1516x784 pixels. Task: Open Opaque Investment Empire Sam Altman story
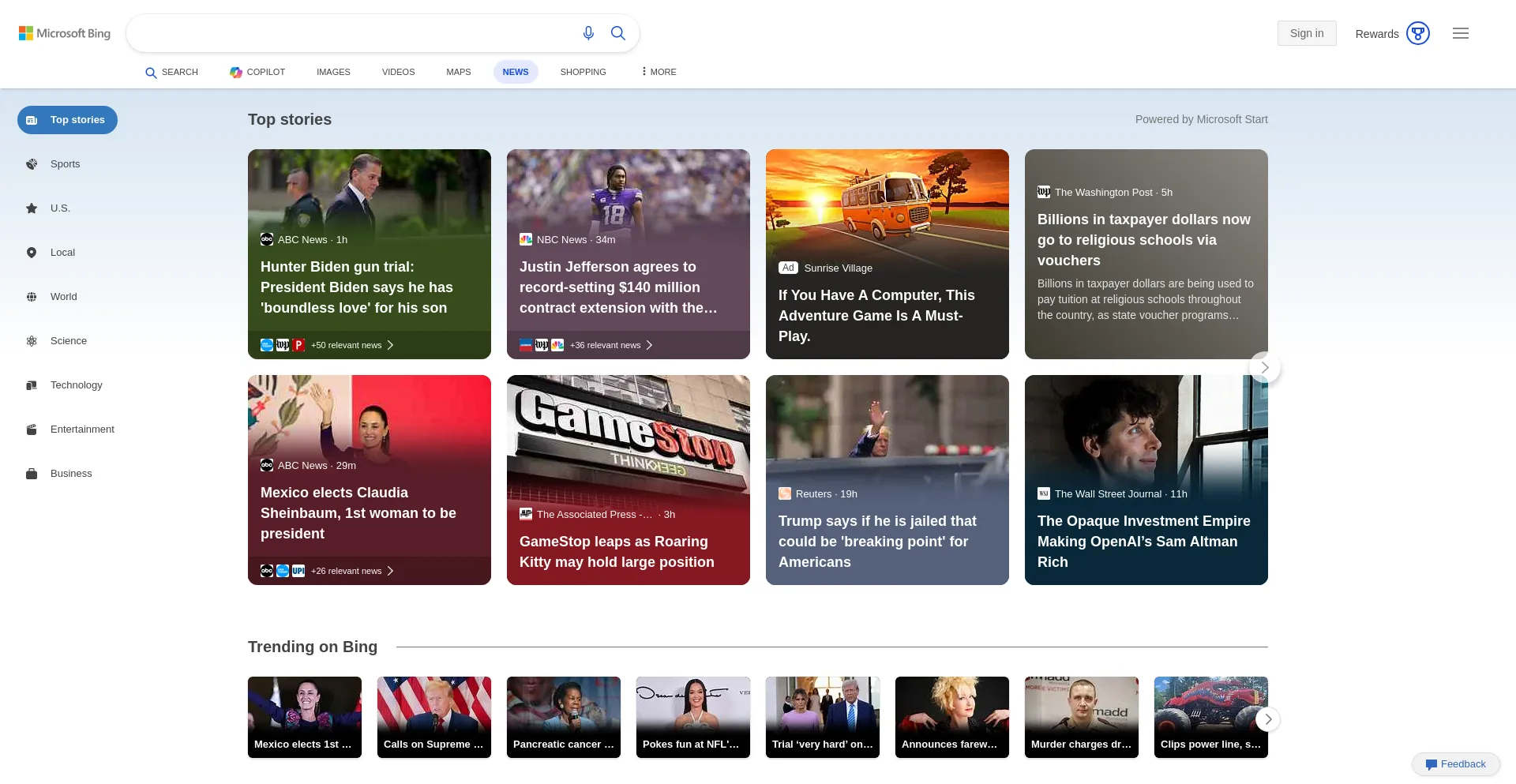(1143, 542)
